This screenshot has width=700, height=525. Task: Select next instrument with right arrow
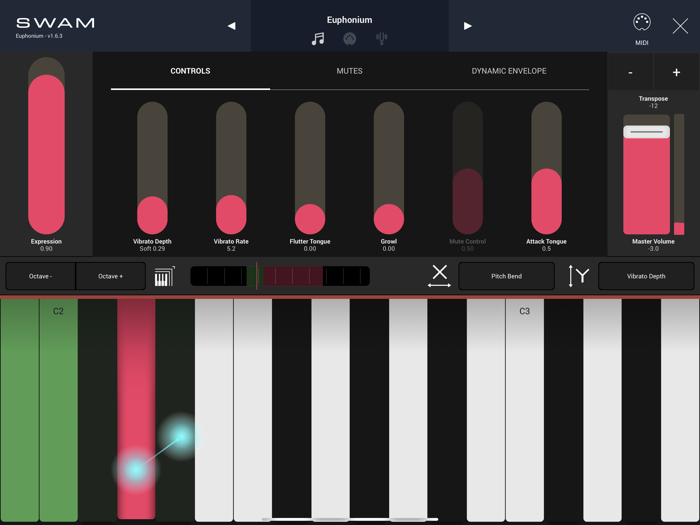[x=467, y=26]
